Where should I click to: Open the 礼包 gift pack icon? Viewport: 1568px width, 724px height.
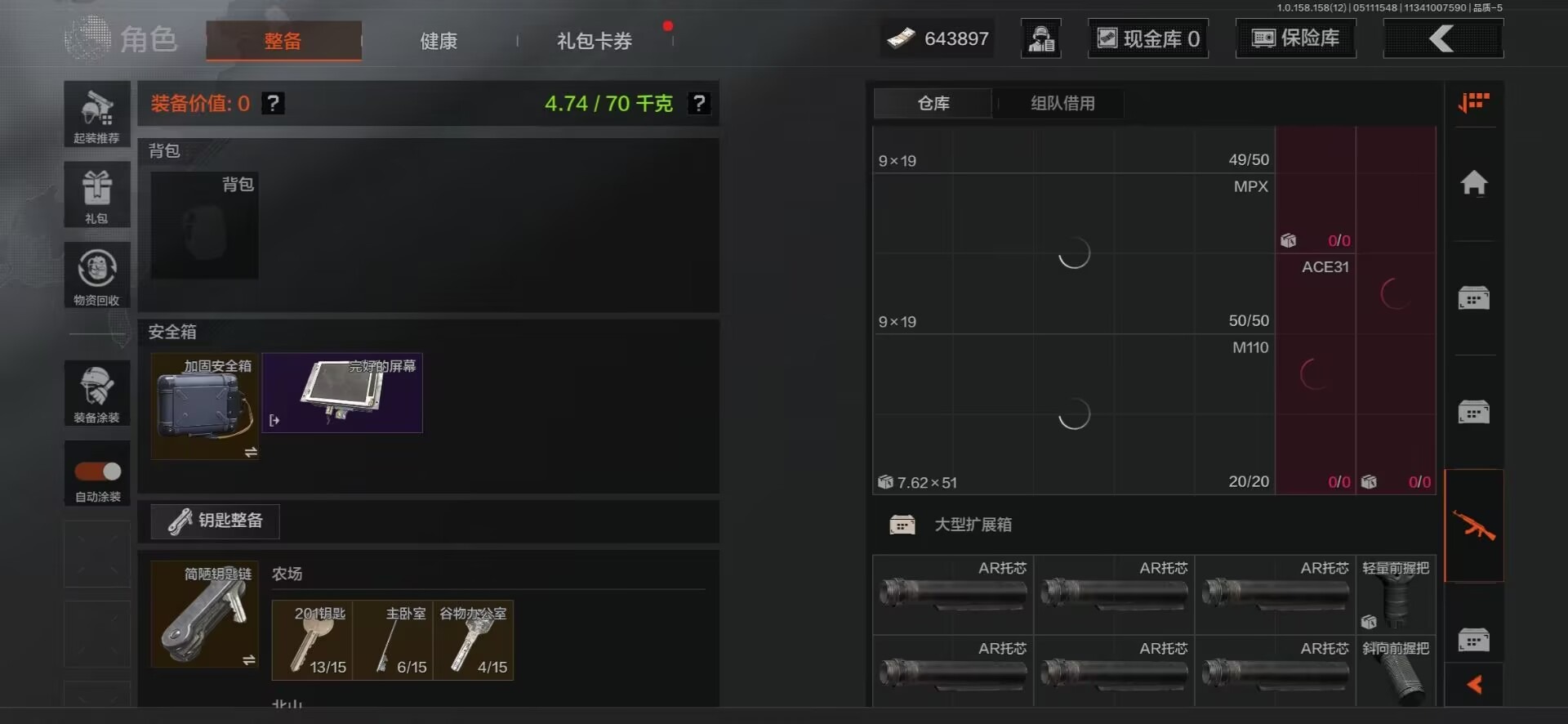pos(97,194)
